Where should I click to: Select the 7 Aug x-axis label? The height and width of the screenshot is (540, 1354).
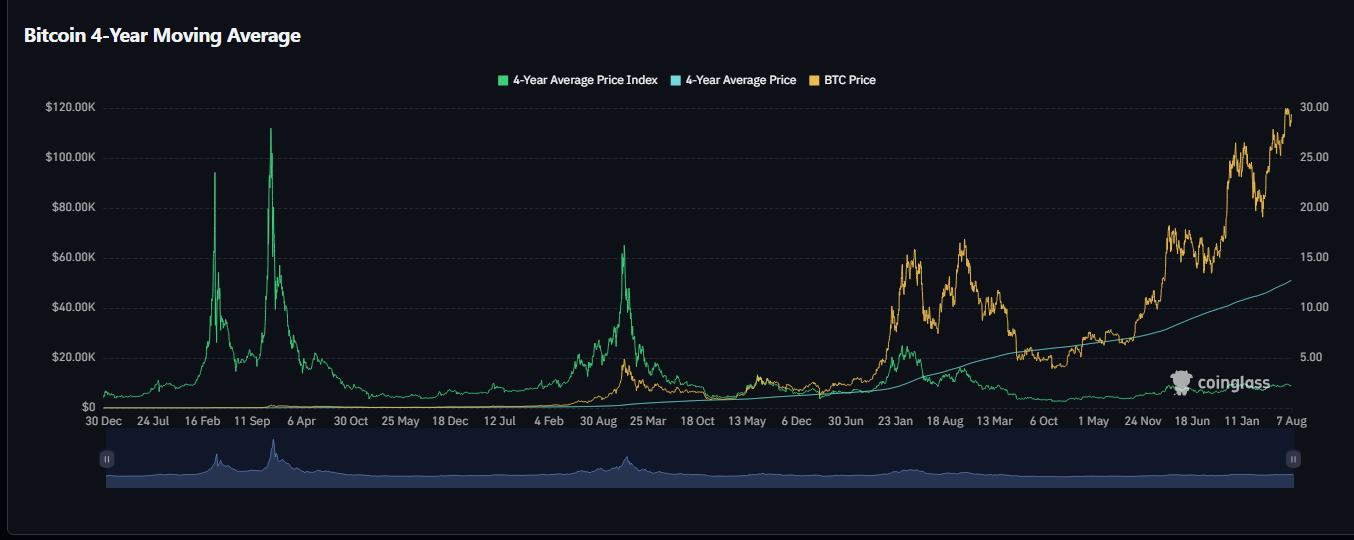[x=1290, y=422]
